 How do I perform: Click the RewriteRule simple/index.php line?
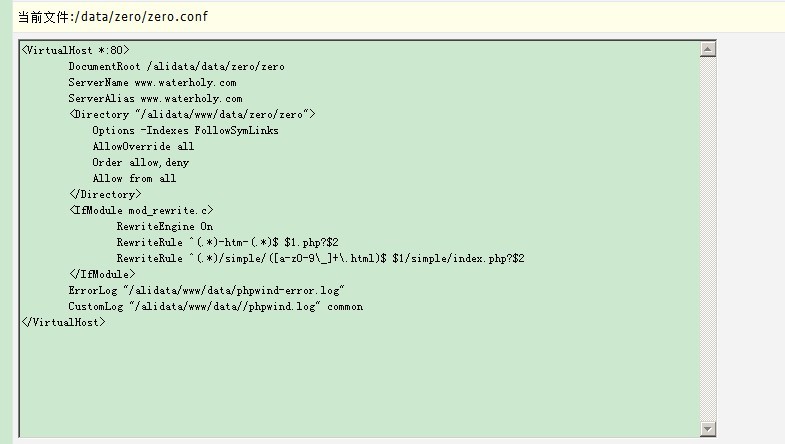pos(320,258)
